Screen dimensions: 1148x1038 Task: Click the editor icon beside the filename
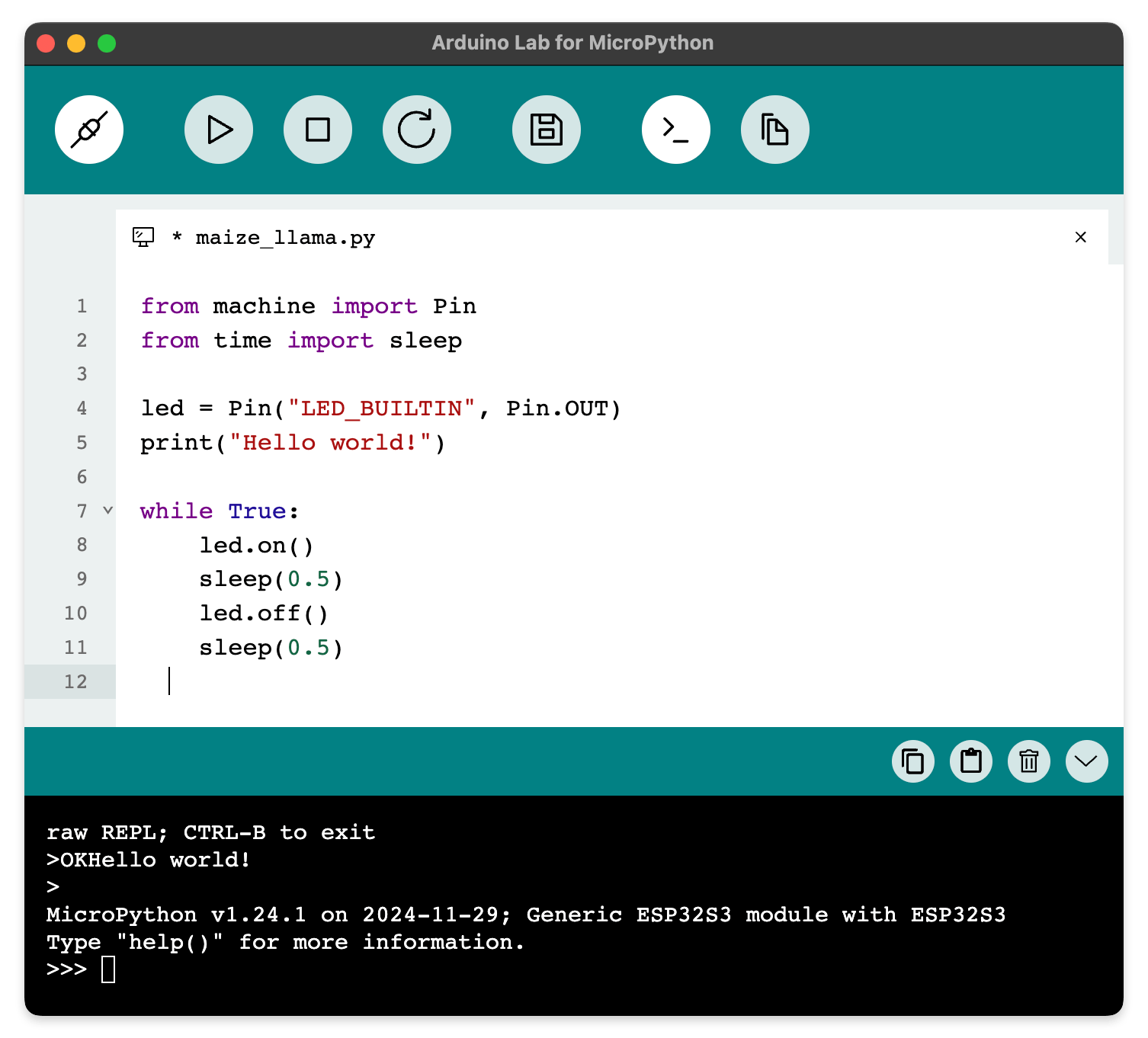click(x=143, y=237)
